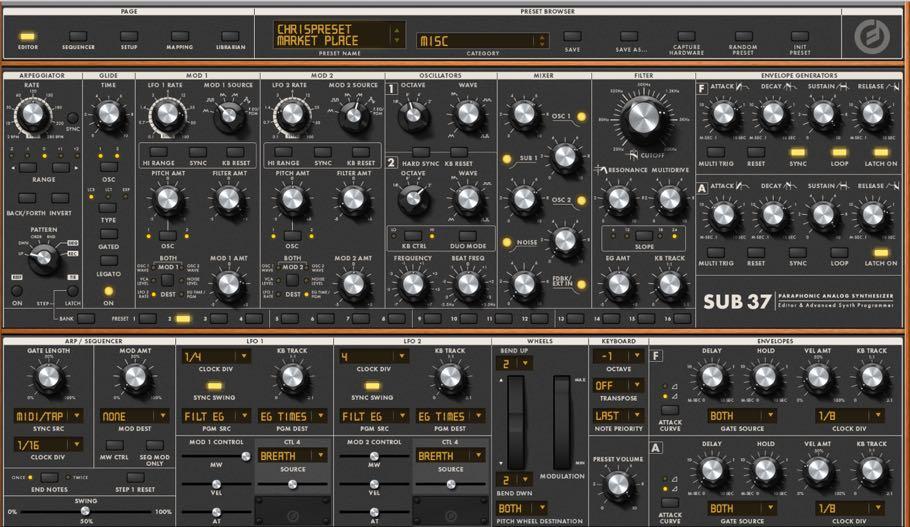Toggle the OSC 1 mixer enable LED
910x527 pixels.
tap(582, 117)
